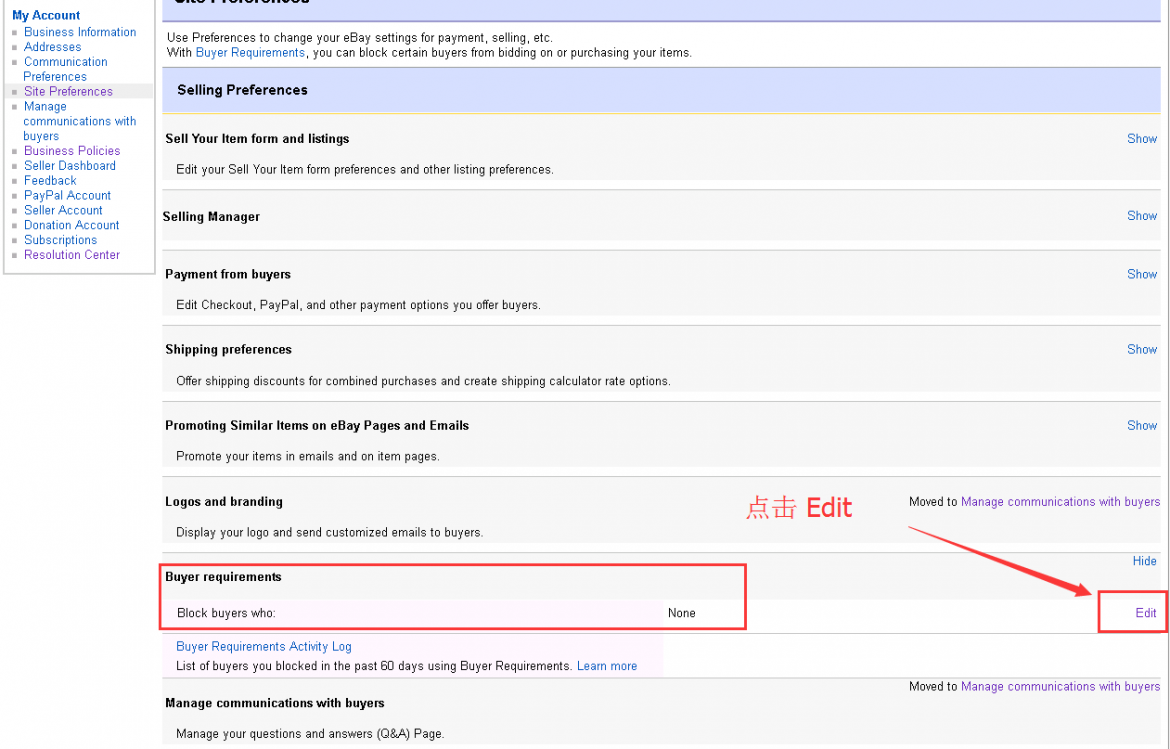Show Promoting Similar Items settings
This screenshot has width=1170, height=749.
tap(1141, 425)
